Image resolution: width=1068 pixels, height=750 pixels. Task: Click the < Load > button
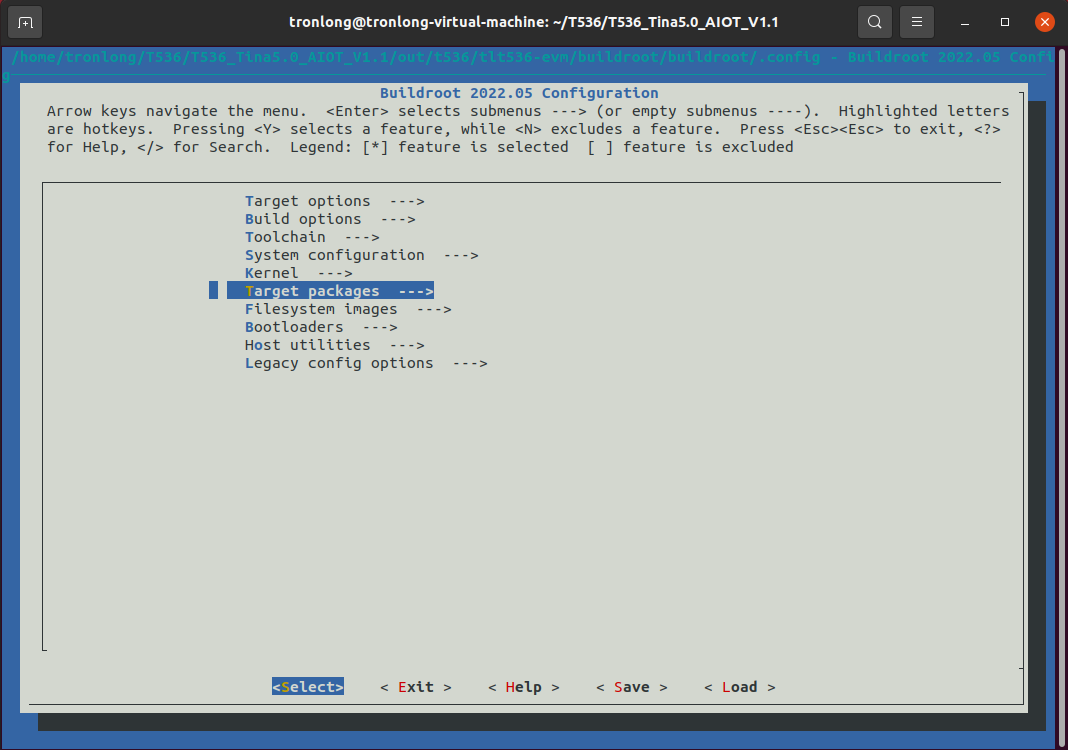740,687
